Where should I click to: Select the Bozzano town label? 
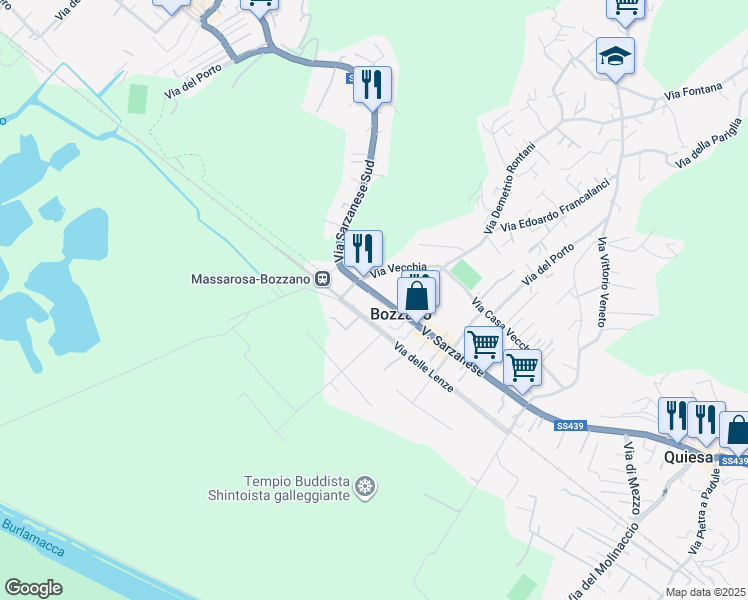tap(401, 314)
